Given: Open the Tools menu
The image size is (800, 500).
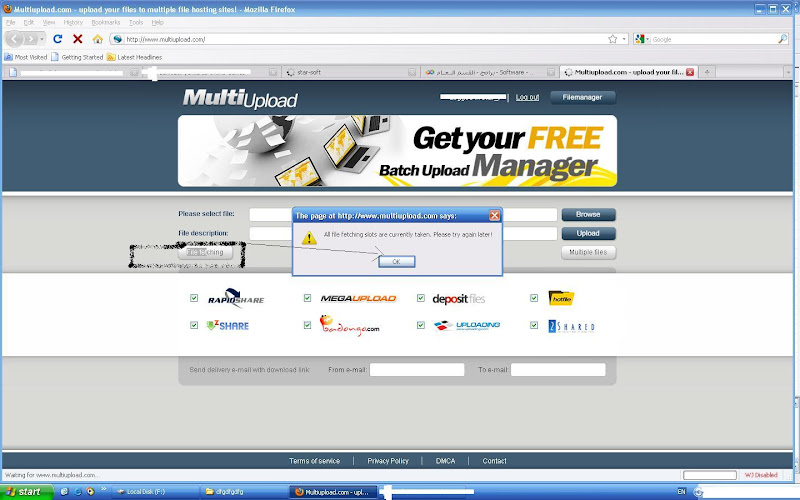Looking at the screenshot, I should pos(136,22).
